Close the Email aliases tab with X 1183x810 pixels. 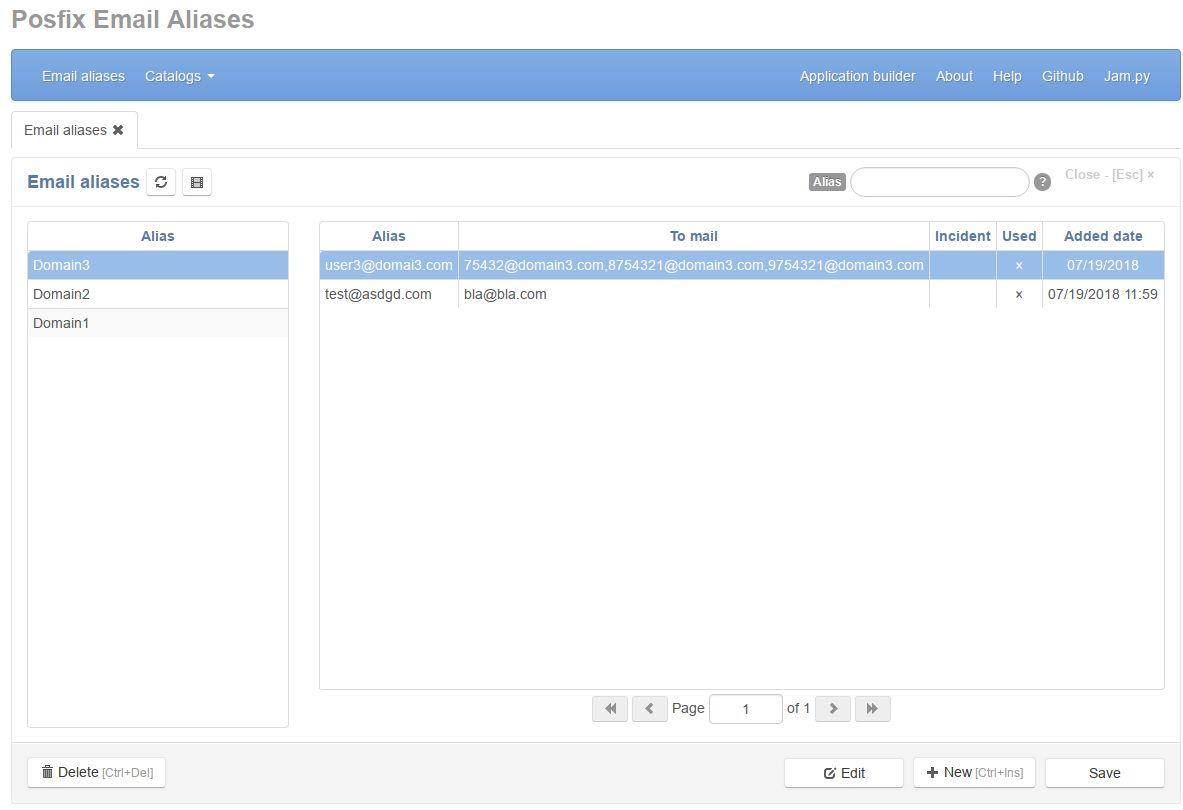click(x=118, y=130)
